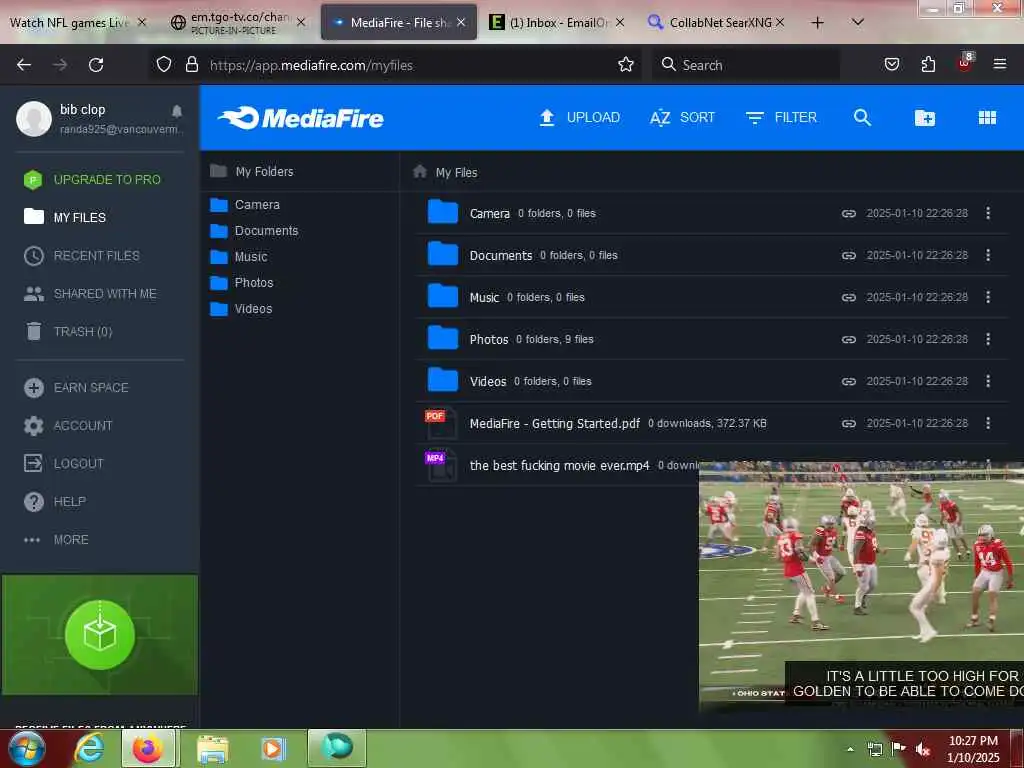Click the MediaFire logo
1024x768 pixels.
click(x=301, y=118)
